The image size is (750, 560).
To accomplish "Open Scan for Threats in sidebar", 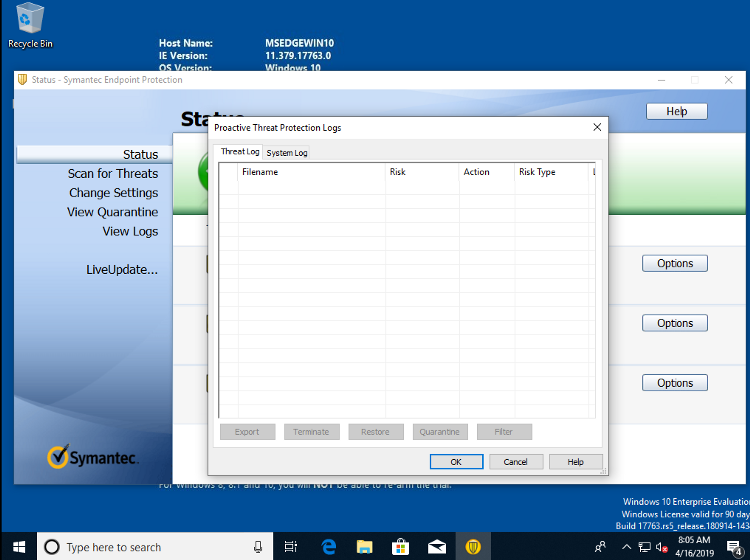I will click(x=113, y=174).
